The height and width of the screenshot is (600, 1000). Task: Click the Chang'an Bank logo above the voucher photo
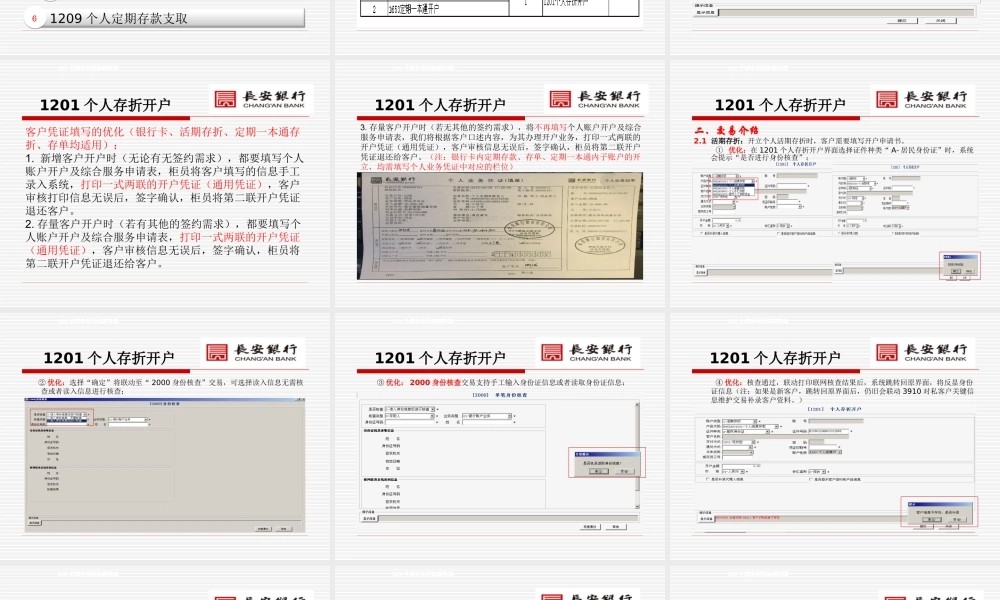click(595, 99)
